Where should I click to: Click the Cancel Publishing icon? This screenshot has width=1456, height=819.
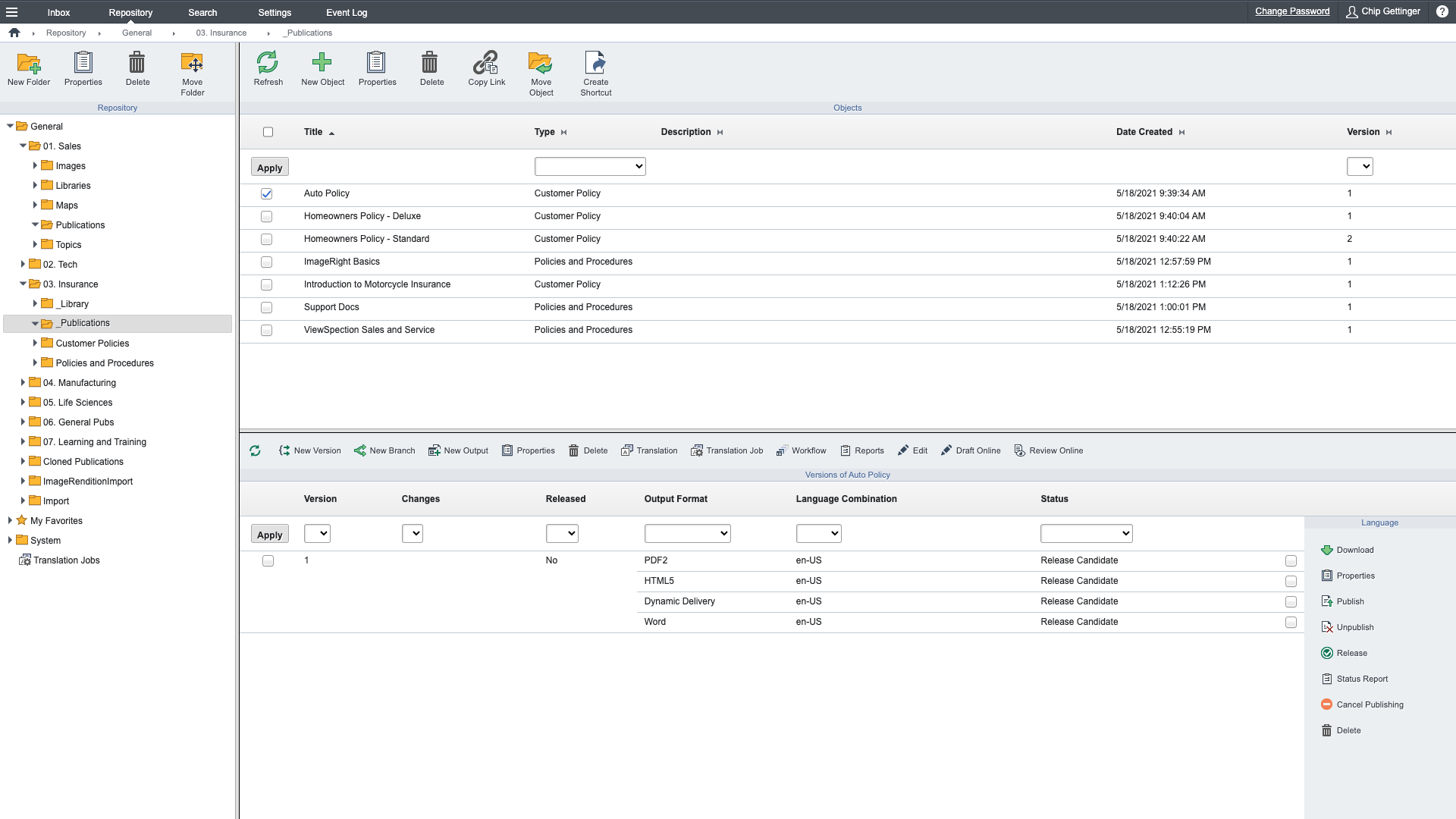[1327, 704]
